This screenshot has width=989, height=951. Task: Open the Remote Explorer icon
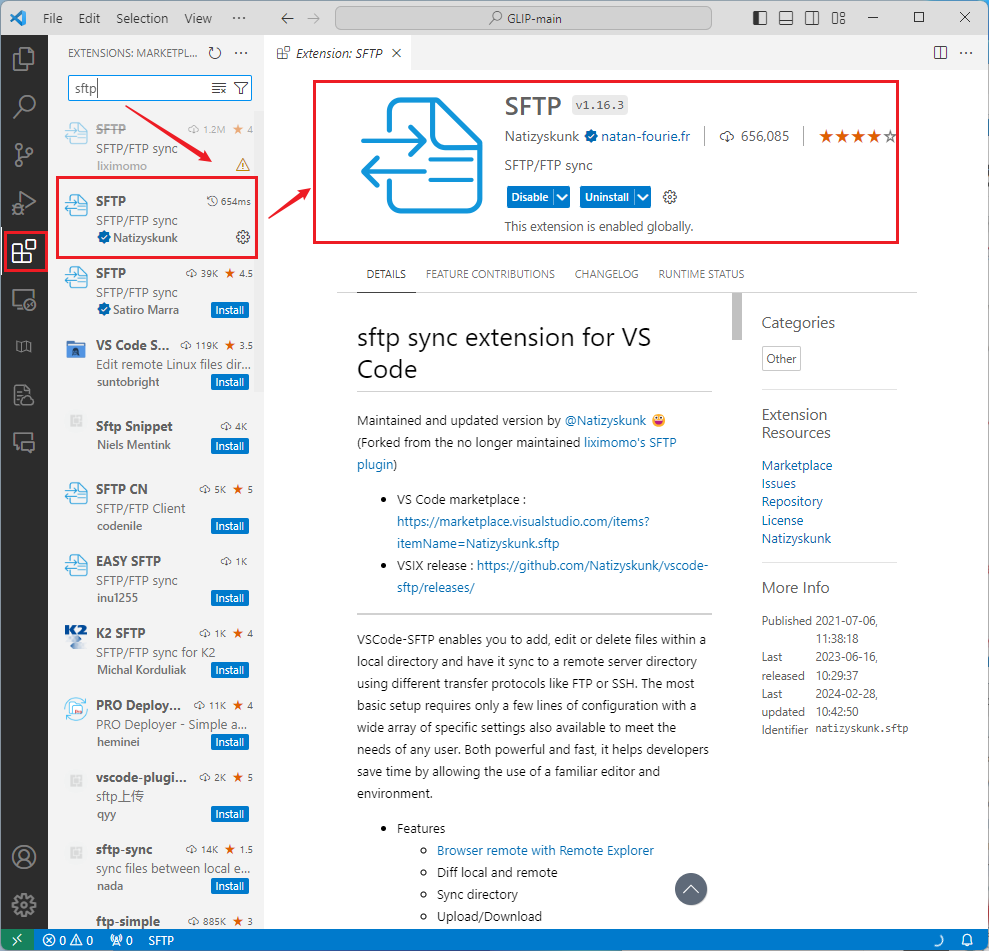pyautogui.click(x=24, y=300)
